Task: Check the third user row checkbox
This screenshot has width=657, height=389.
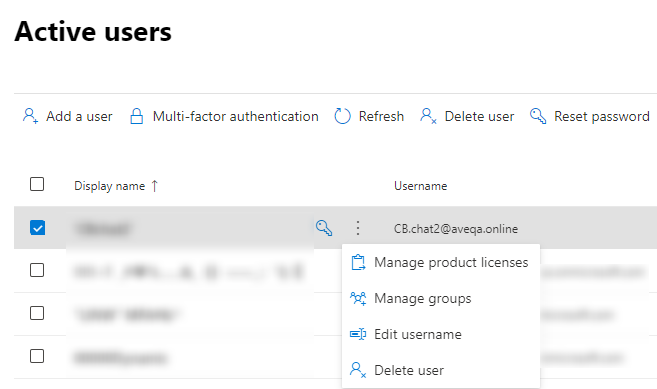Action: (37, 313)
